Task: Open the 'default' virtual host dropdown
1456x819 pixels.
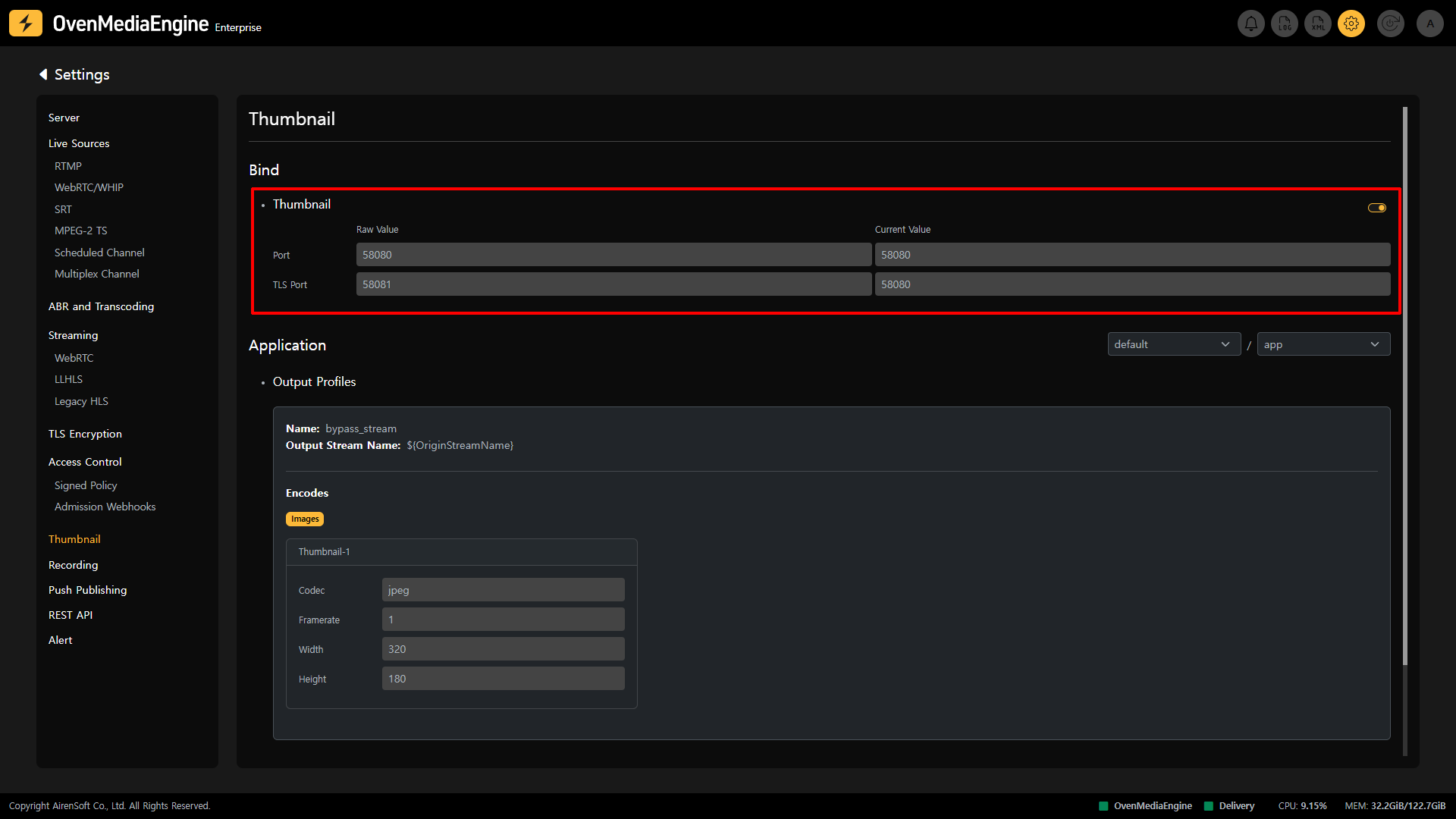Action: 1173,344
